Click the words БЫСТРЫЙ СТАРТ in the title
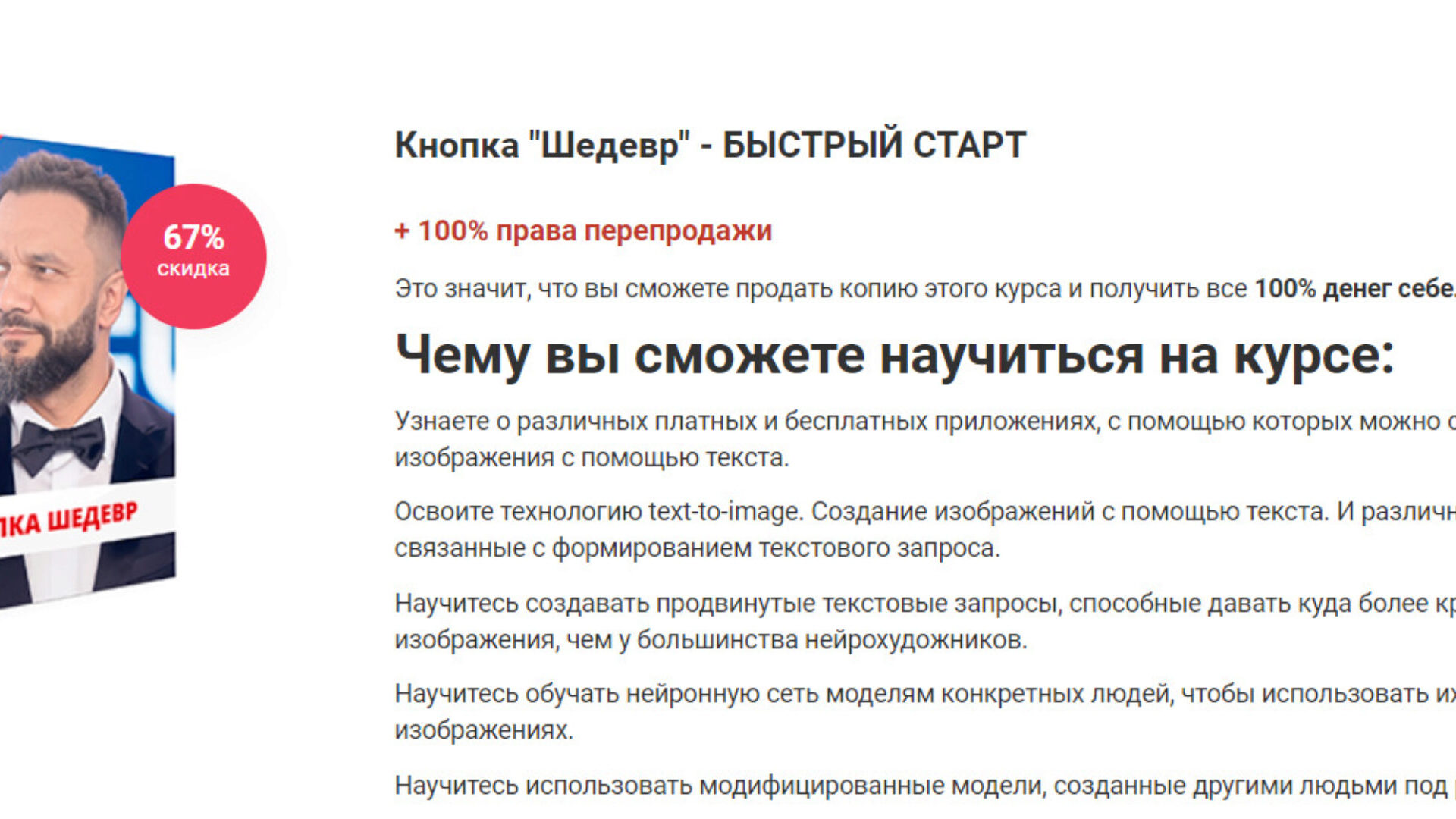This screenshot has height=819, width=1456. [x=874, y=145]
